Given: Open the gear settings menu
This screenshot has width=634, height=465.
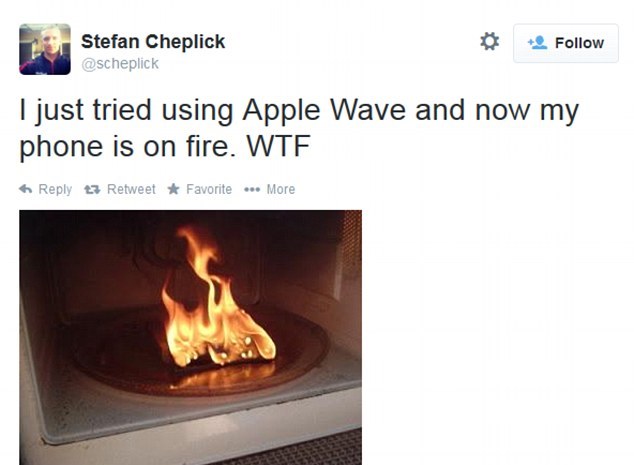Looking at the screenshot, I should [x=489, y=42].
